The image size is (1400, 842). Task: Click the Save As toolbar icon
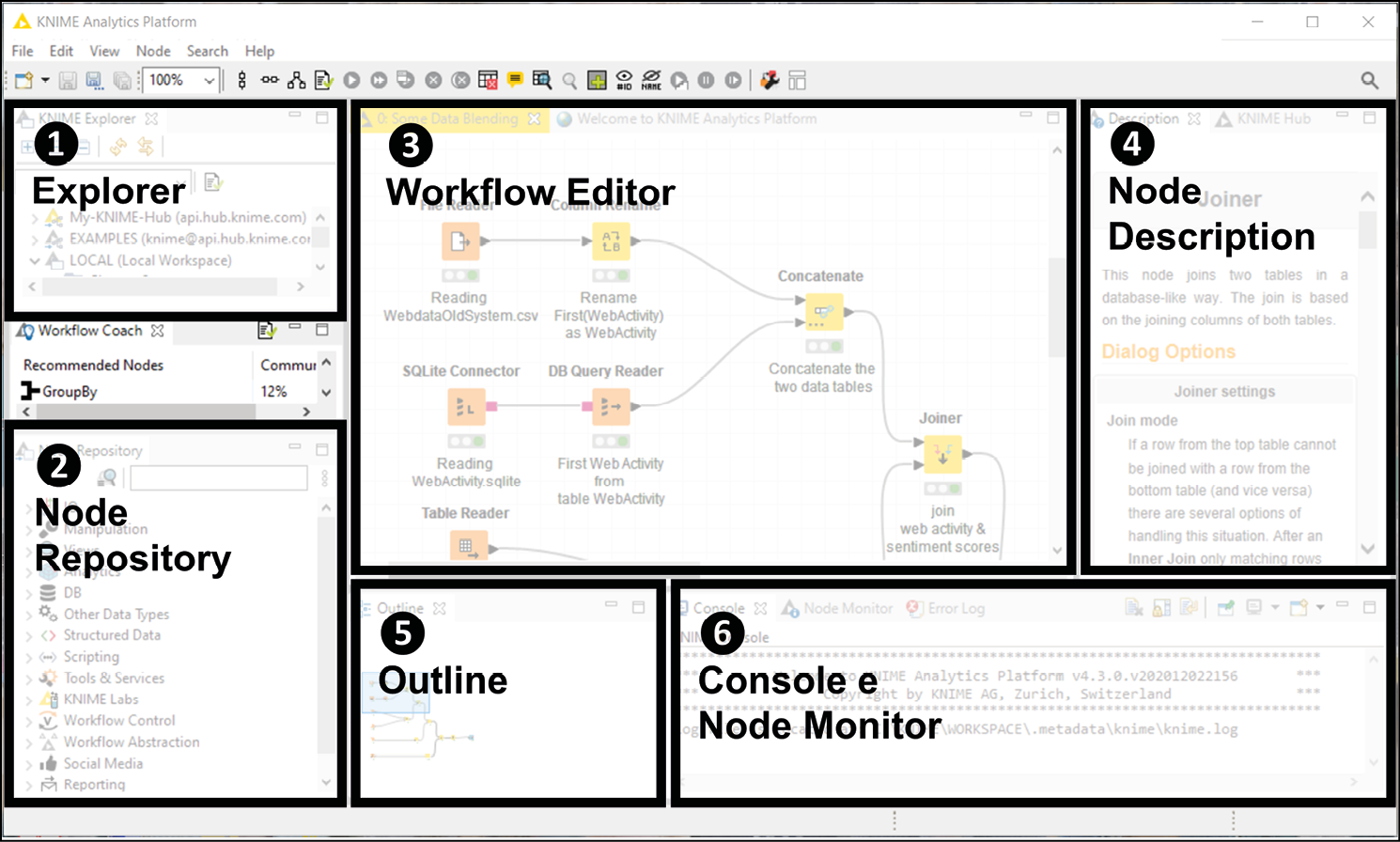tap(94, 81)
